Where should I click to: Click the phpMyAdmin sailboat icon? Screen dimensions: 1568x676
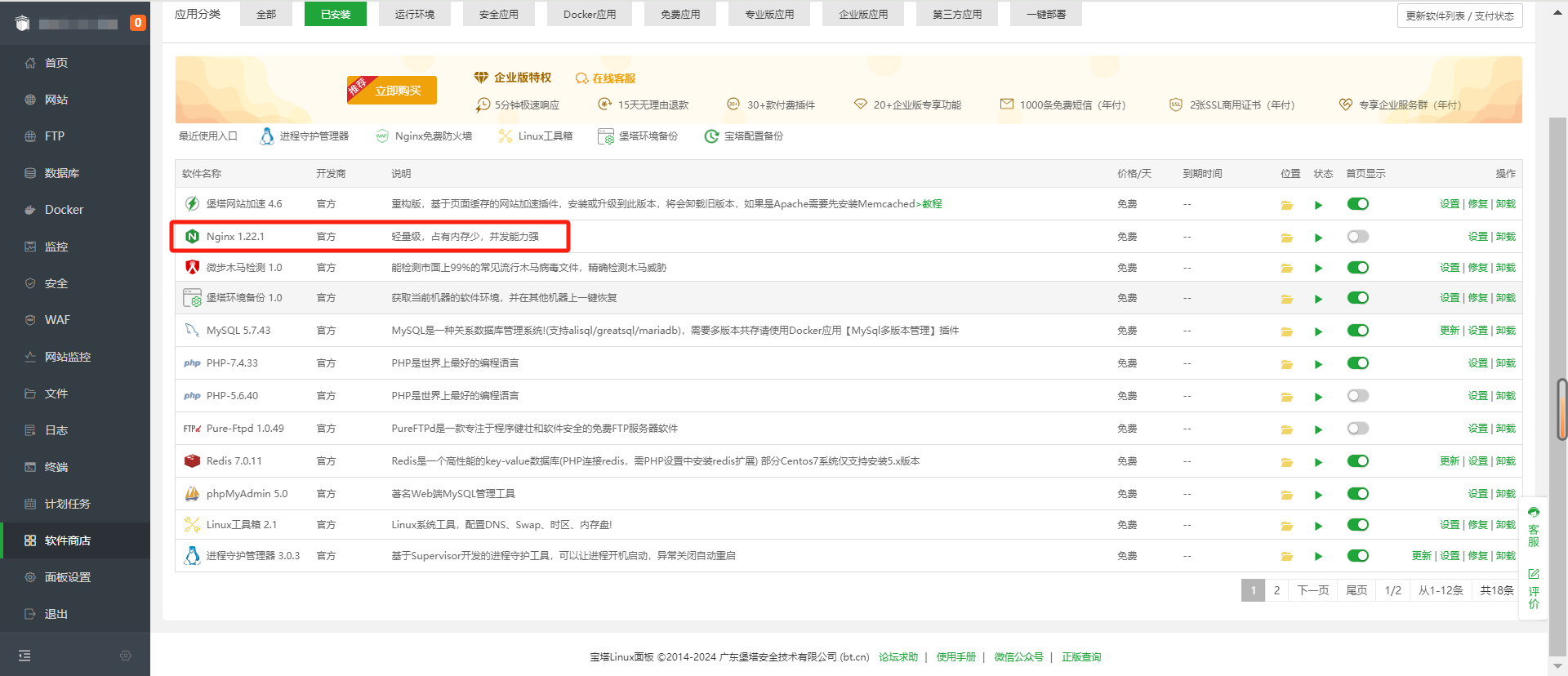coord(192,493)
